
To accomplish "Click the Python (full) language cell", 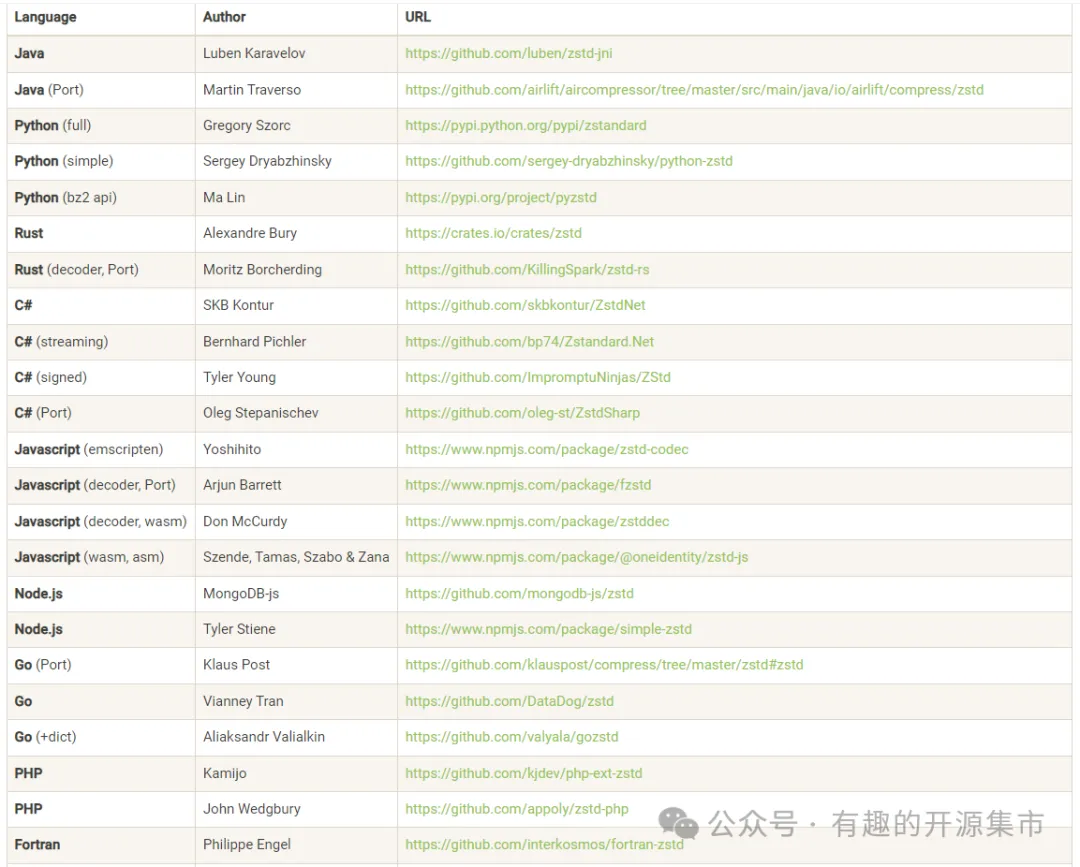I will click(x=101, y=125).
